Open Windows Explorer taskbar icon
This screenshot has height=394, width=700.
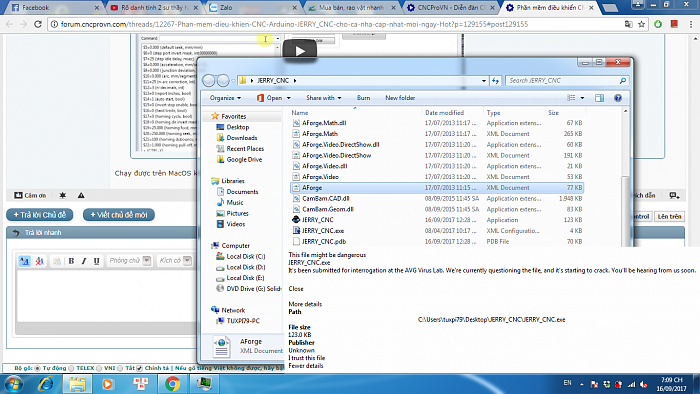pyautogui.click(x=77, y=384)
